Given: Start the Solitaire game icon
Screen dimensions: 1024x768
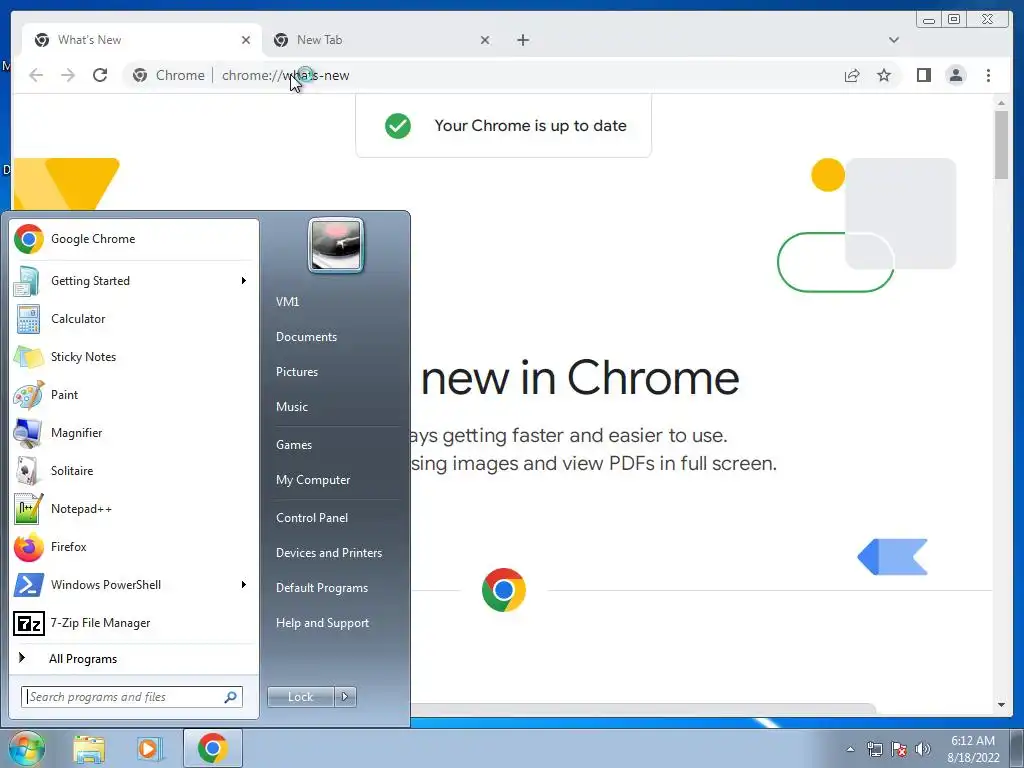Looking at the screenshot, I should (x=27, y=471).
